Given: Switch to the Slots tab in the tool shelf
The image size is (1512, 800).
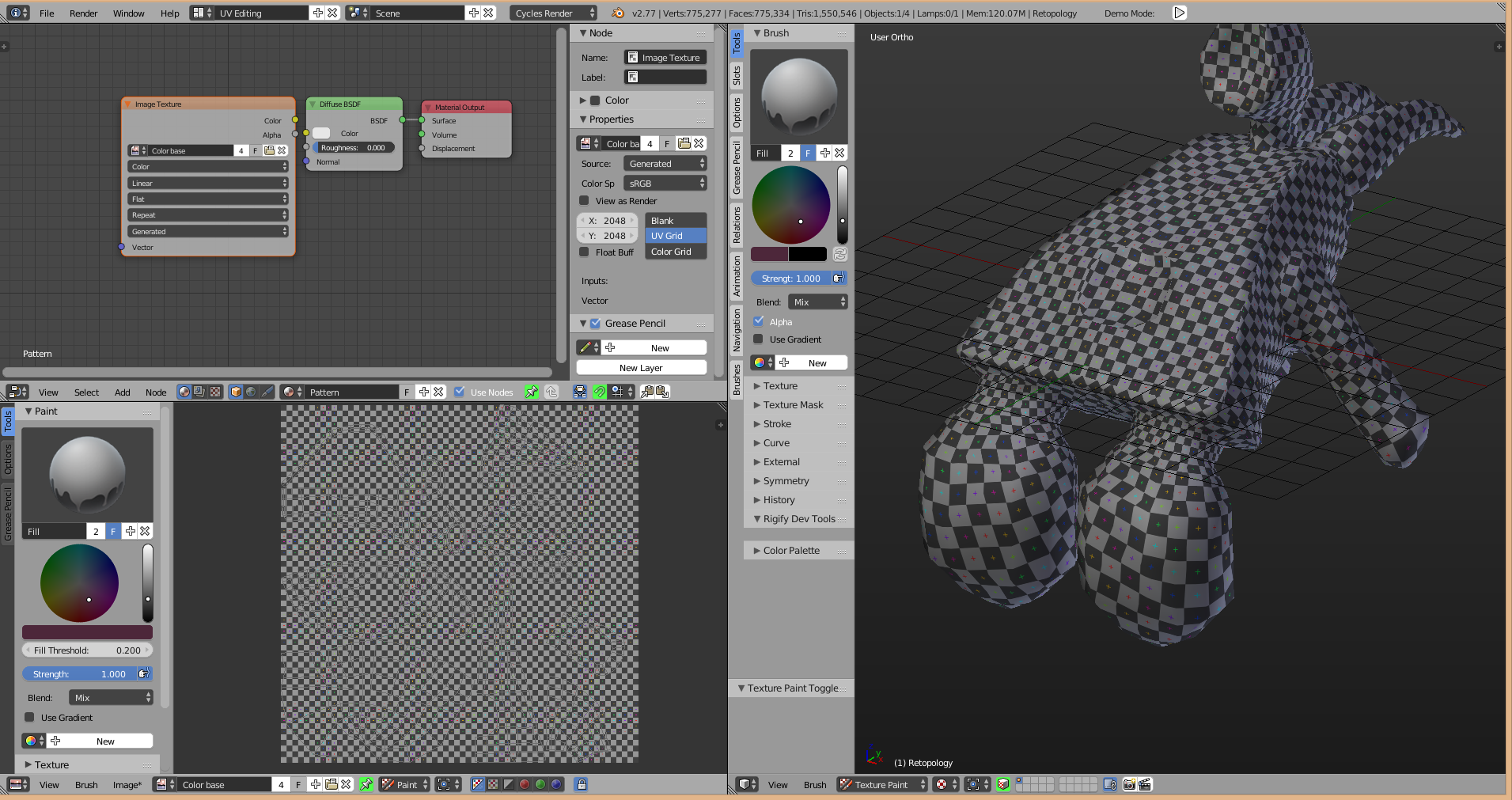Looking at the screenshot, I should tap(737, 76).
